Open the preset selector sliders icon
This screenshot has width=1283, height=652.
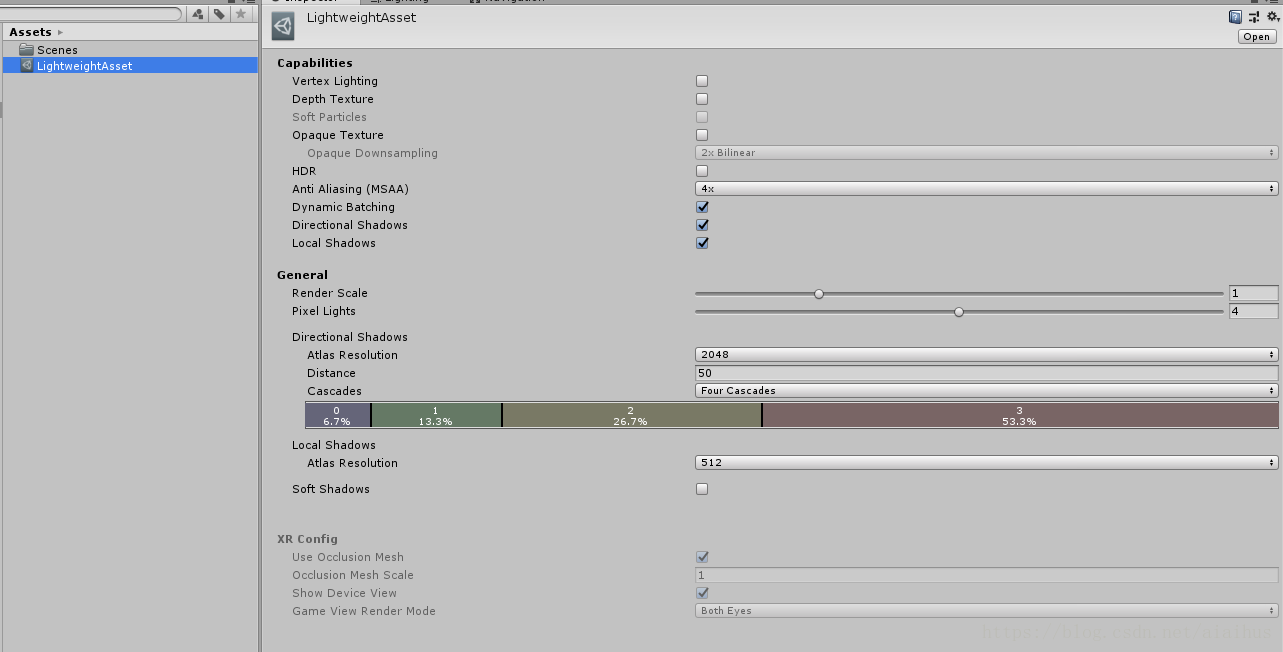tap(1254, 17)
